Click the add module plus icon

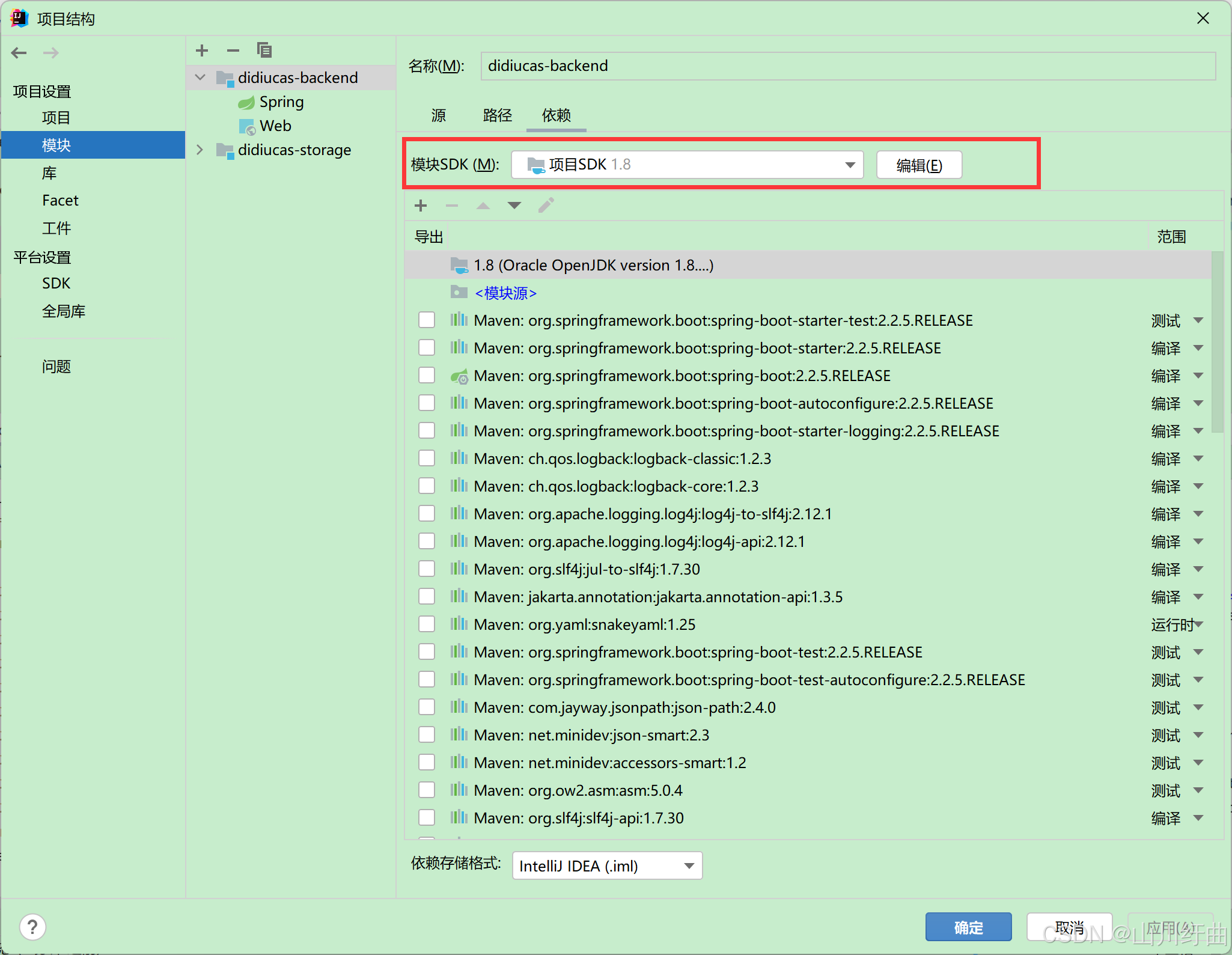(x=202, y=50)
